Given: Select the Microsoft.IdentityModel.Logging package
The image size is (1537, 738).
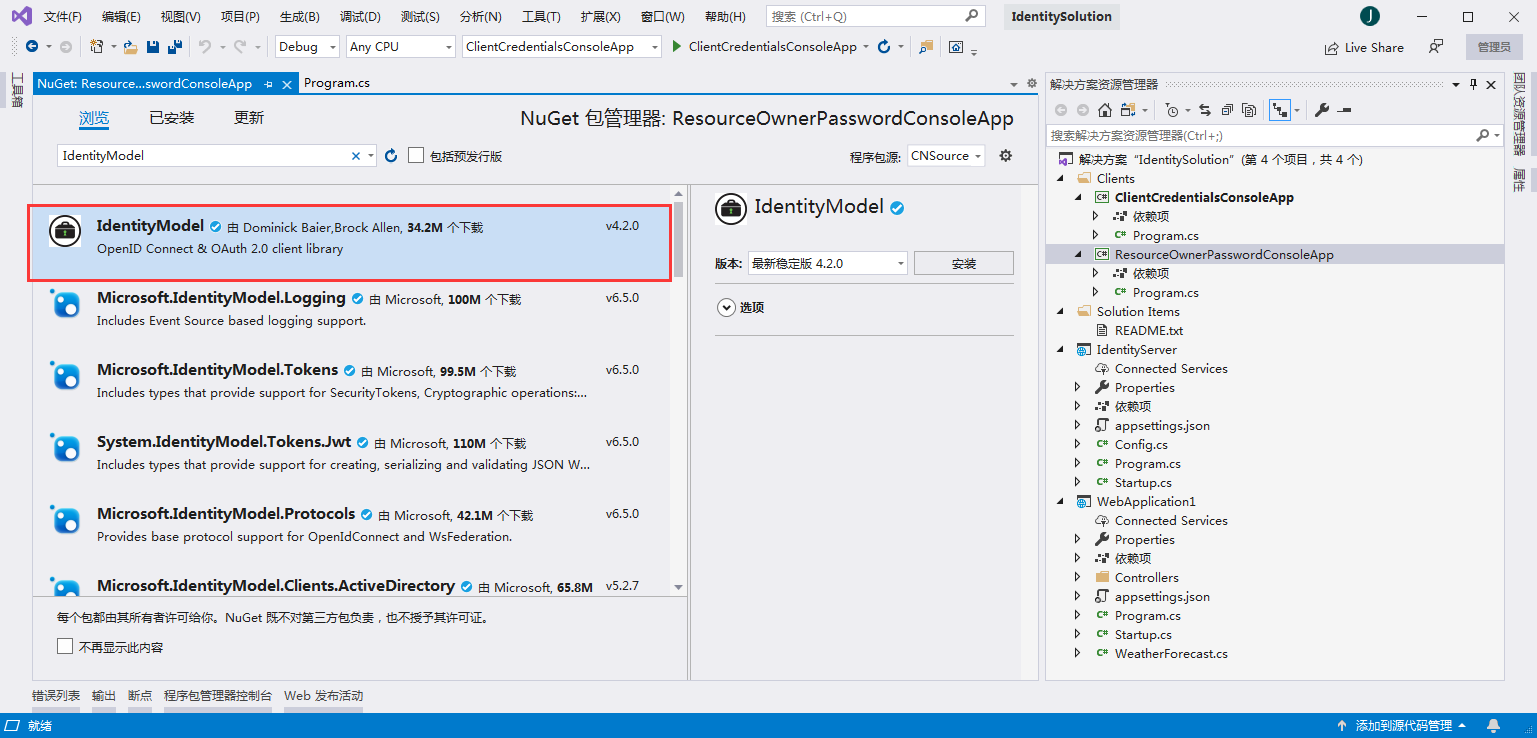Looking at the screenshot, I should click(x=352, y=308).
